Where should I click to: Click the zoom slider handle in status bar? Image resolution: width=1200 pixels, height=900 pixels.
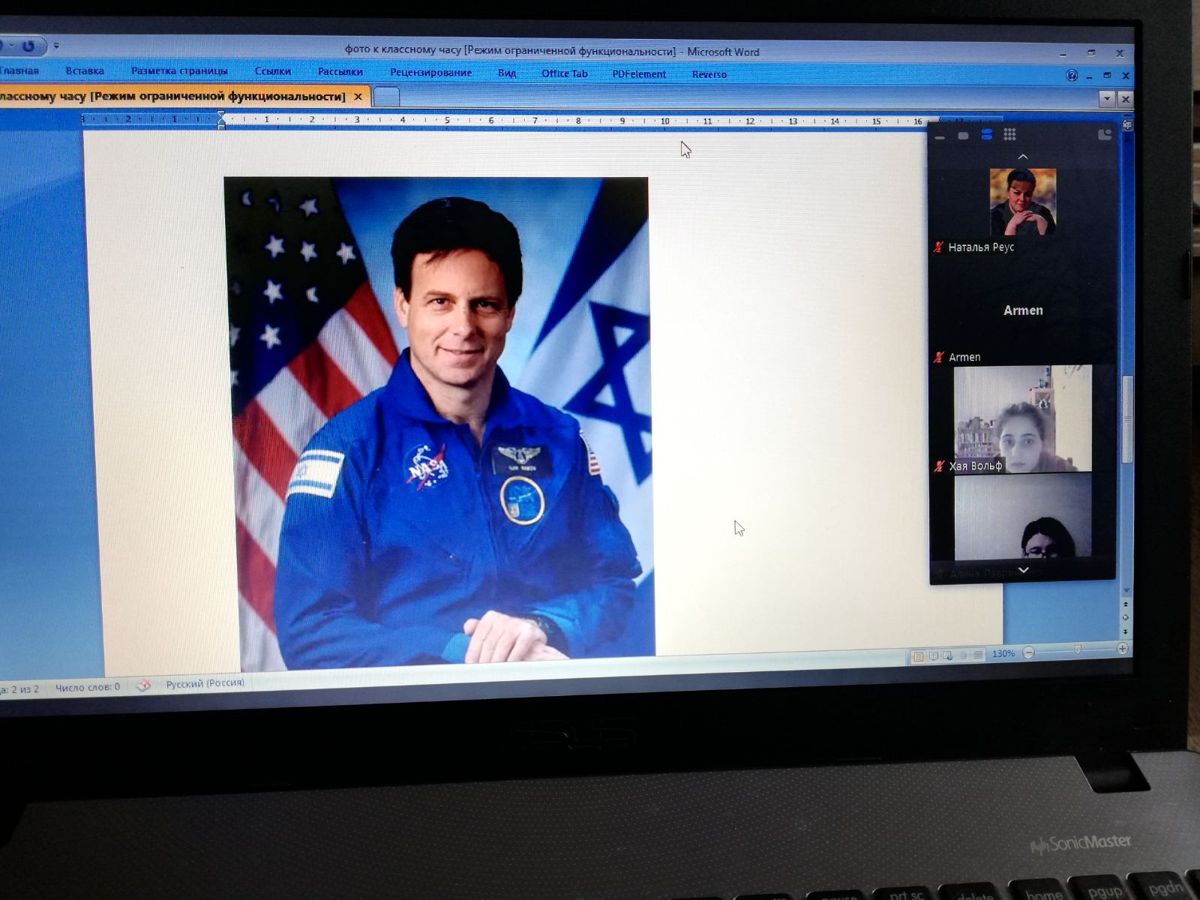1077,651
